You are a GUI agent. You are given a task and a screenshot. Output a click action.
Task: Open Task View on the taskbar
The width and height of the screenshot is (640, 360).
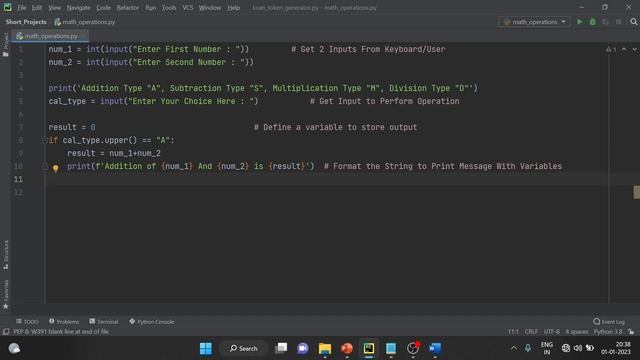281,348
